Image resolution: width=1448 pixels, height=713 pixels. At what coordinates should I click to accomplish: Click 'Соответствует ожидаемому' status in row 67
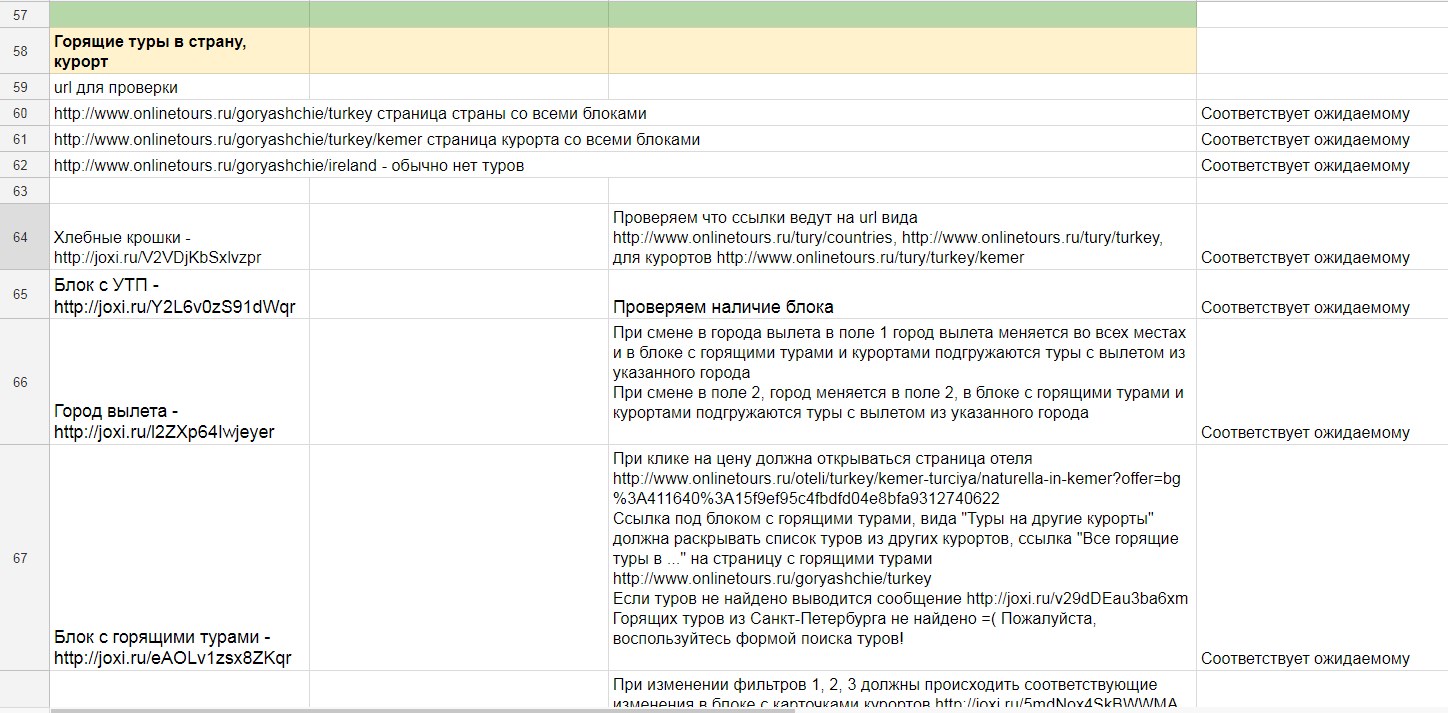click(x=1322, y=558)
